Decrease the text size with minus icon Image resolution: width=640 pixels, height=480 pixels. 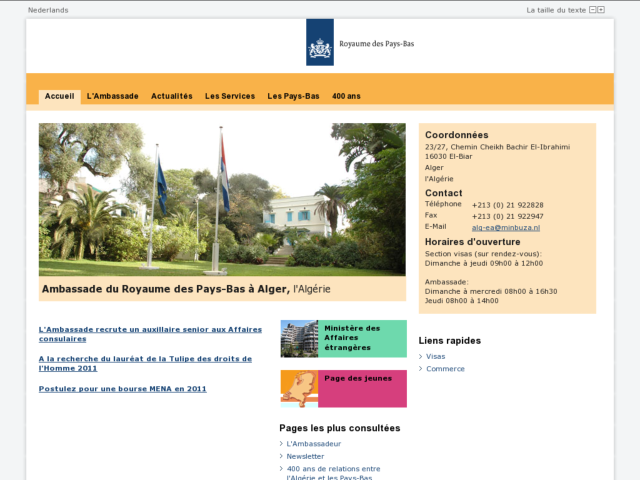(x=593, y=10)
